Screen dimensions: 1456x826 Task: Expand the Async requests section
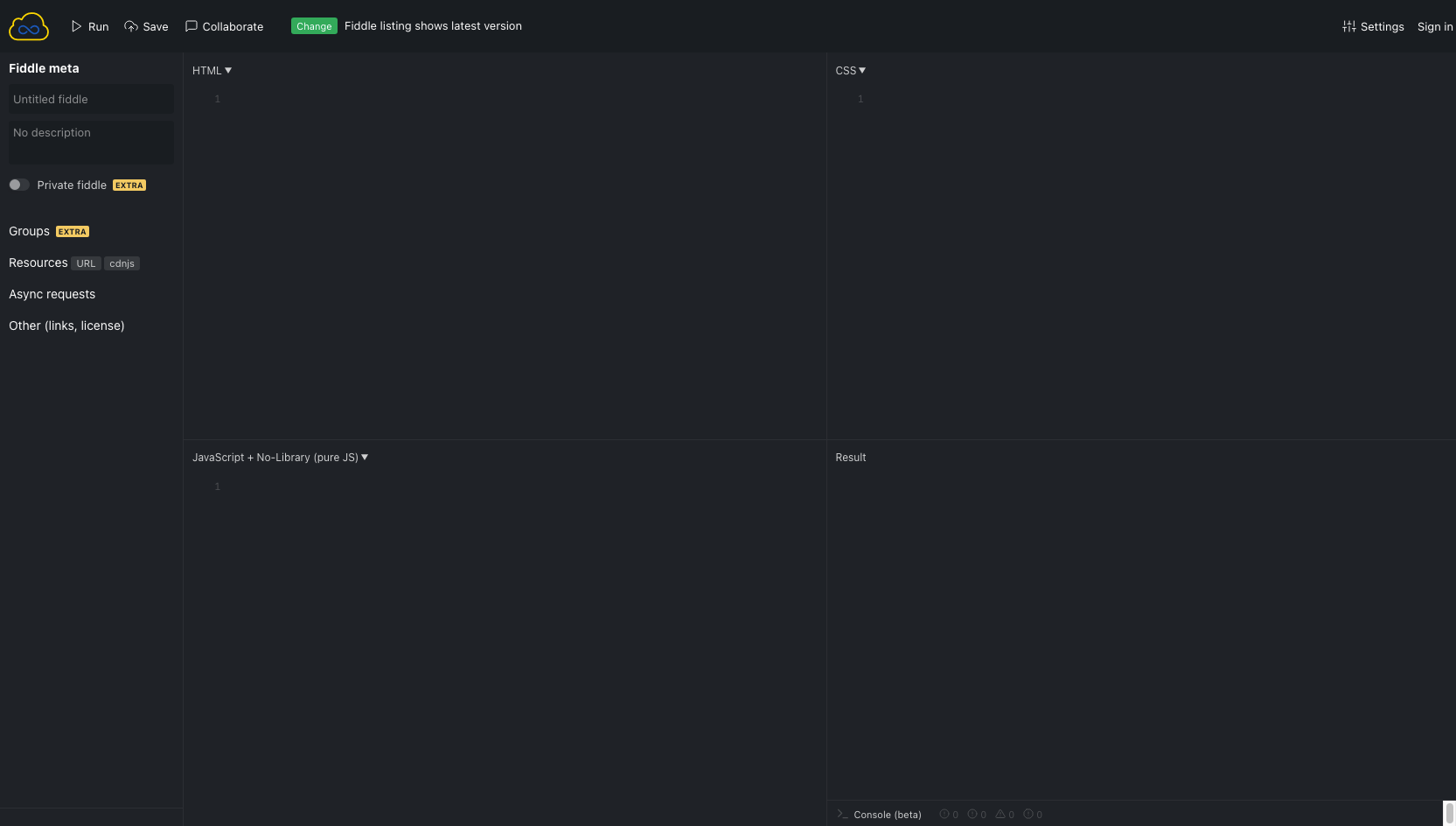tap(52, 294)
